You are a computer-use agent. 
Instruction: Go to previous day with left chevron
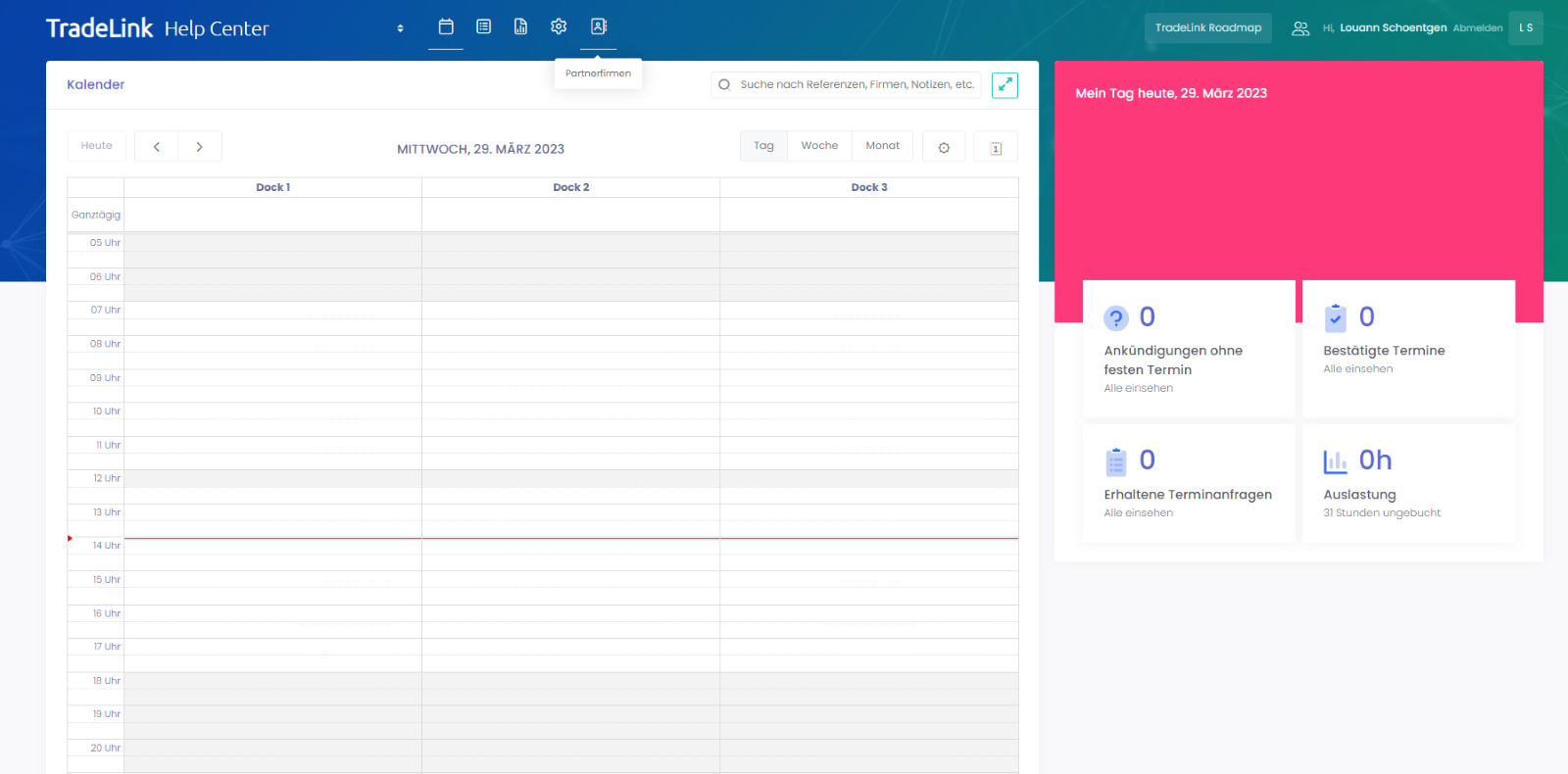click(157, 147)
